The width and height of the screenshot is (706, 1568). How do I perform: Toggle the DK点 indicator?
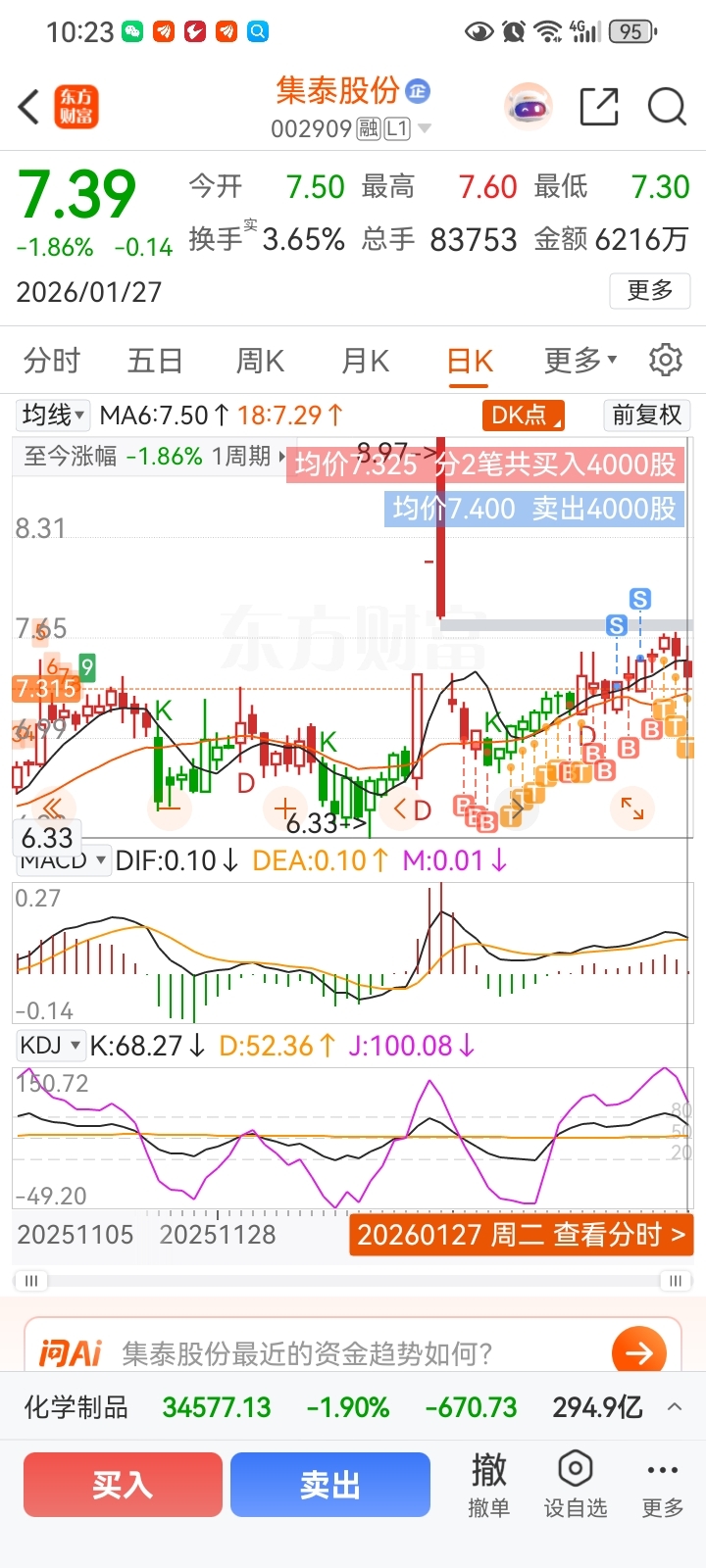click(x=524, y=416)
